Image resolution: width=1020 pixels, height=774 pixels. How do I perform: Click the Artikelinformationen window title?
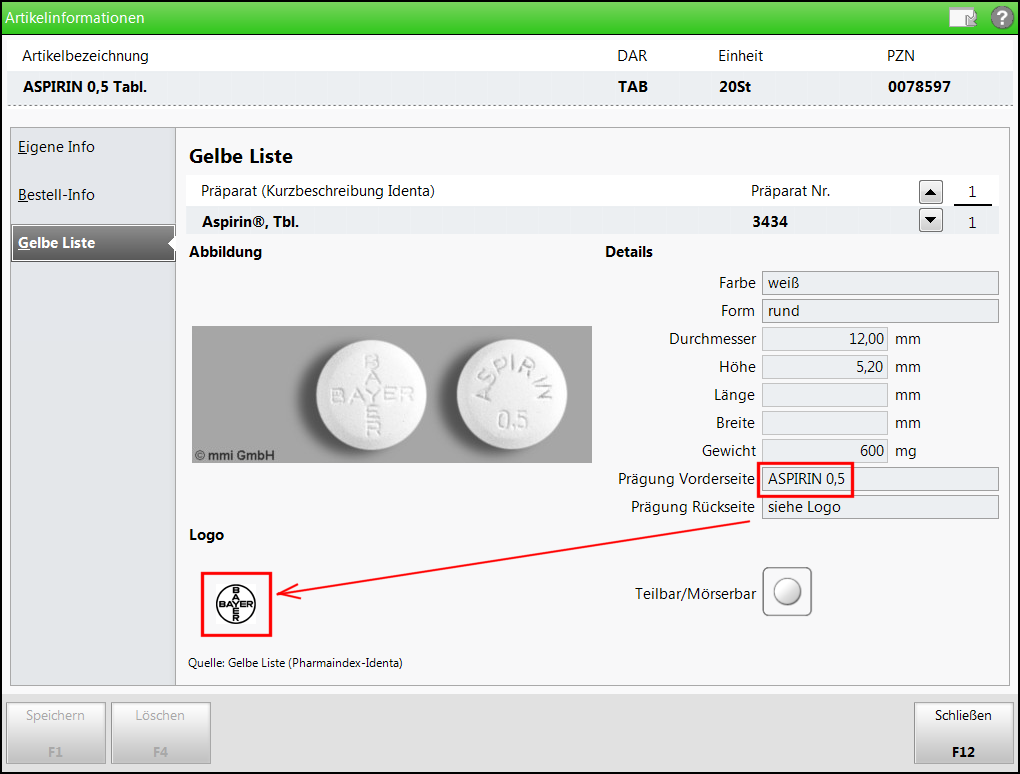75,18
